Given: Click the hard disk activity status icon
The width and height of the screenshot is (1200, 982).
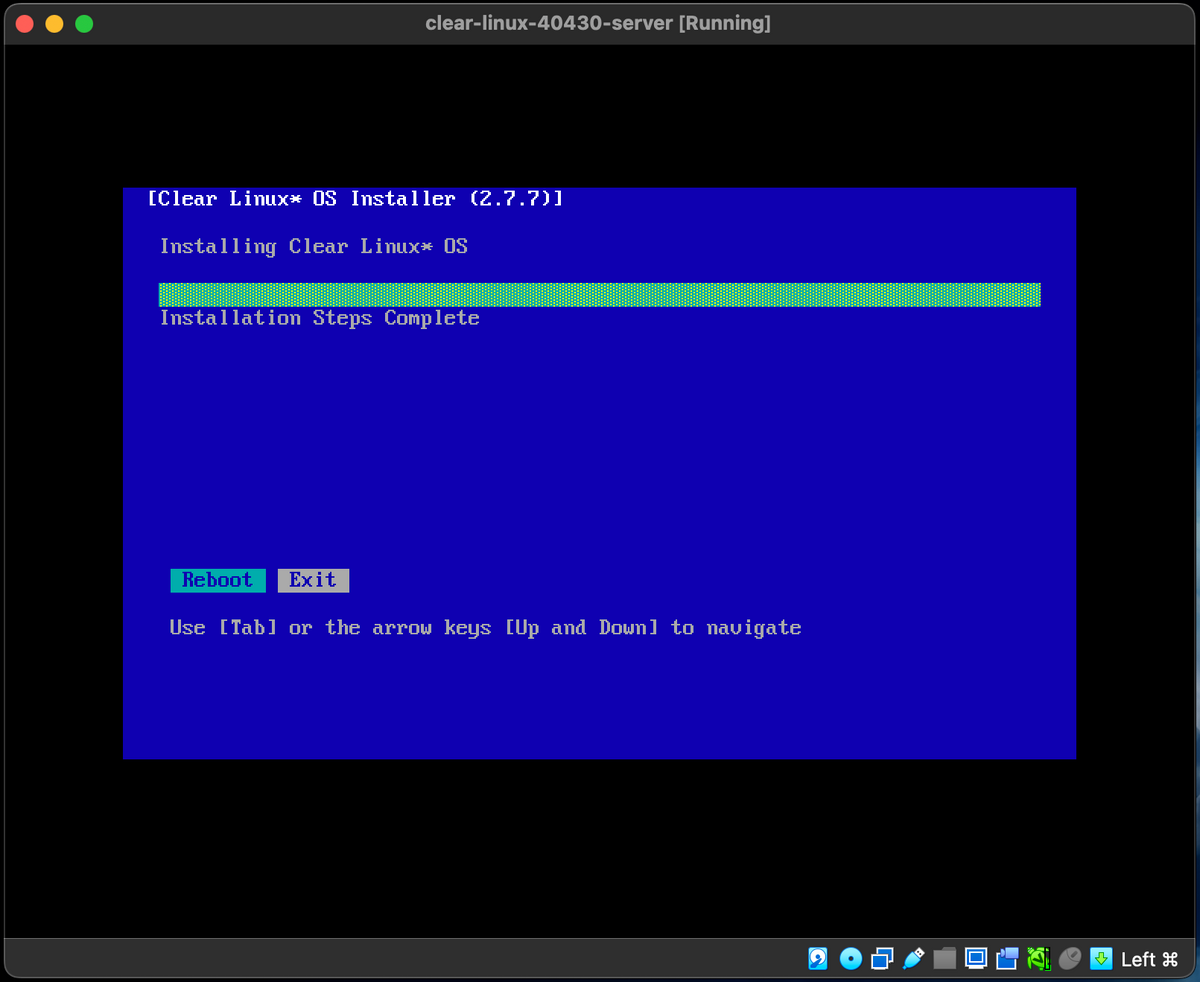Looking at the screenshot, I should pos(818,958).
